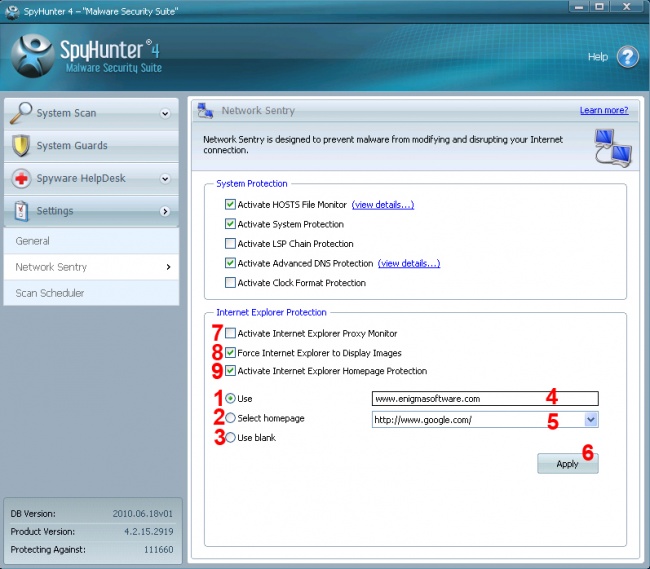This screenshot has height=569, width=650.
Task: Click the blue Help question mark icon
Action: coord(627,57)
